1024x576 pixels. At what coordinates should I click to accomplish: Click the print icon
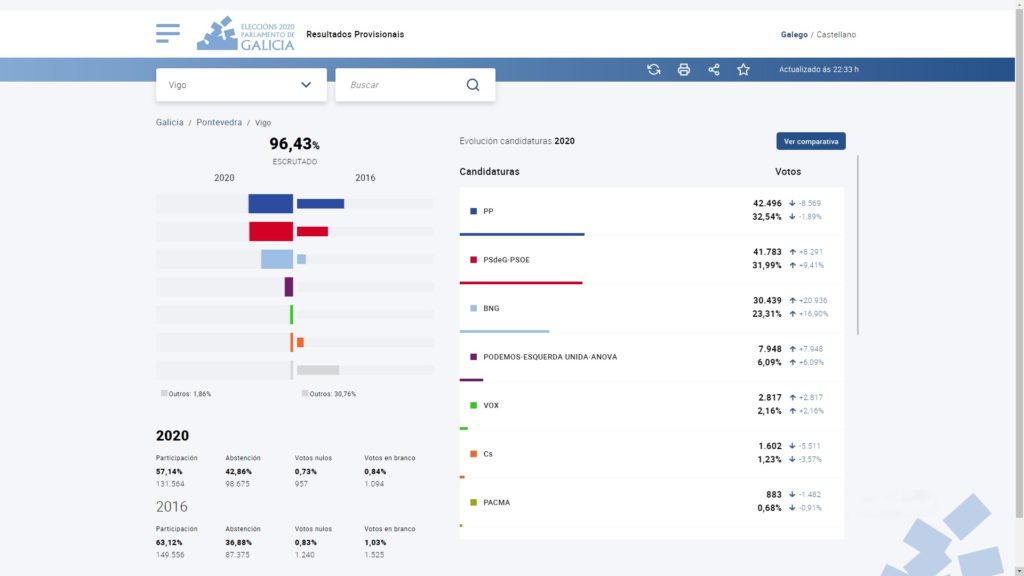coord(684,70)
